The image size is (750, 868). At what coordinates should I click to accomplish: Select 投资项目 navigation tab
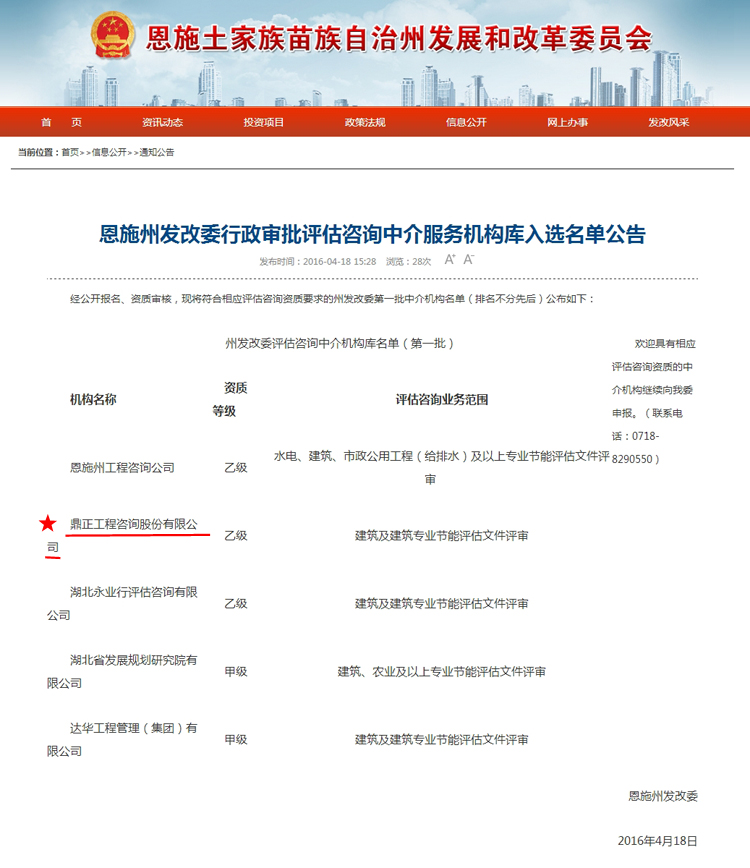pyautogui.click(x=263, y=122)
